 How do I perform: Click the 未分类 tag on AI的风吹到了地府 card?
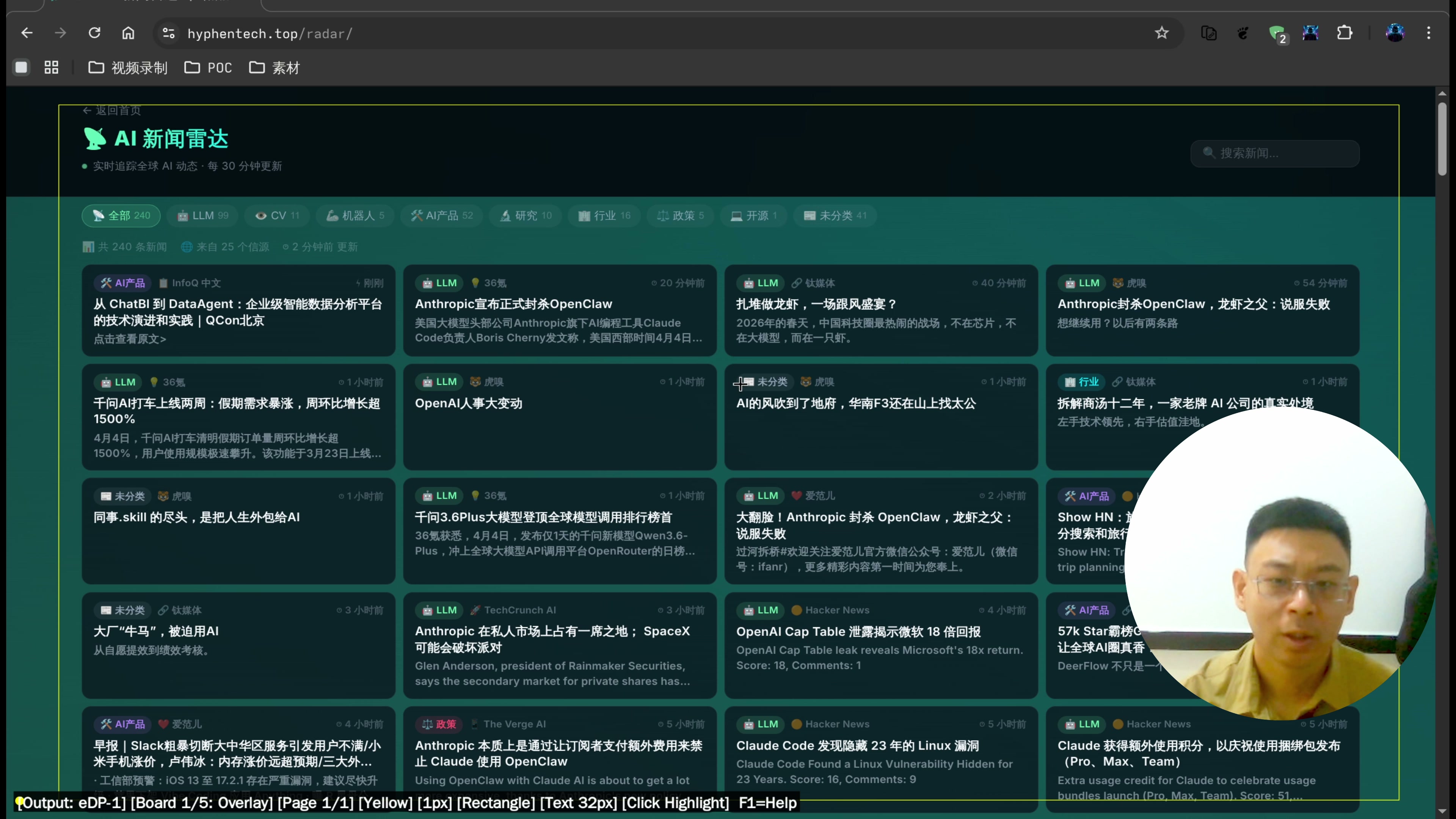pyautogui.click(x=765, y=382)
